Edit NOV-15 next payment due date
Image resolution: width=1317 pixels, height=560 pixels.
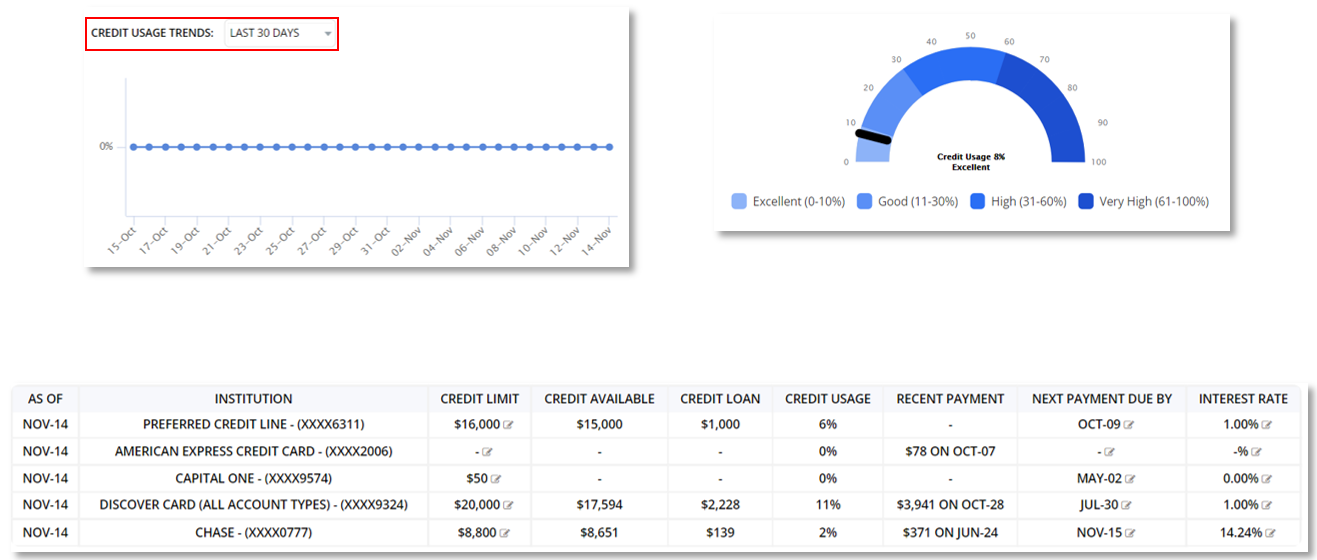1130,533
